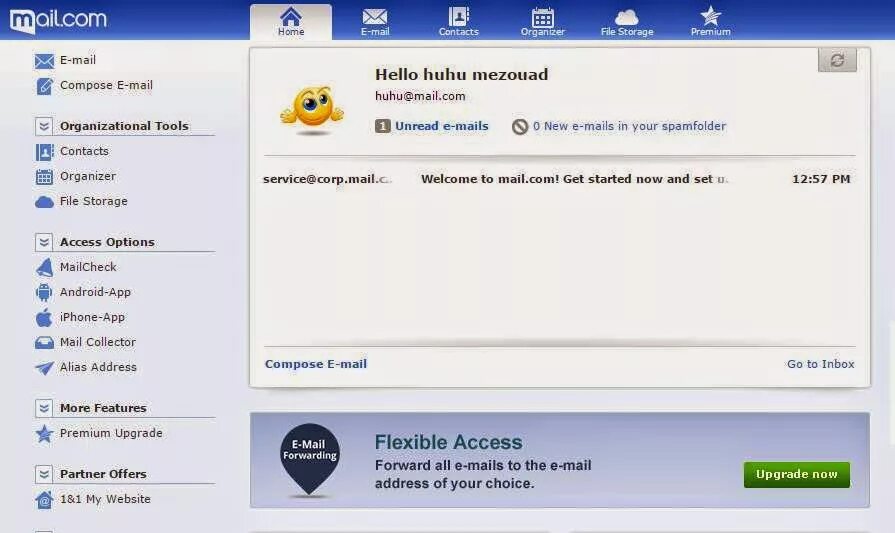Click the 12:57 PM message time
The image size is (895, 533).
coord(821,179)
